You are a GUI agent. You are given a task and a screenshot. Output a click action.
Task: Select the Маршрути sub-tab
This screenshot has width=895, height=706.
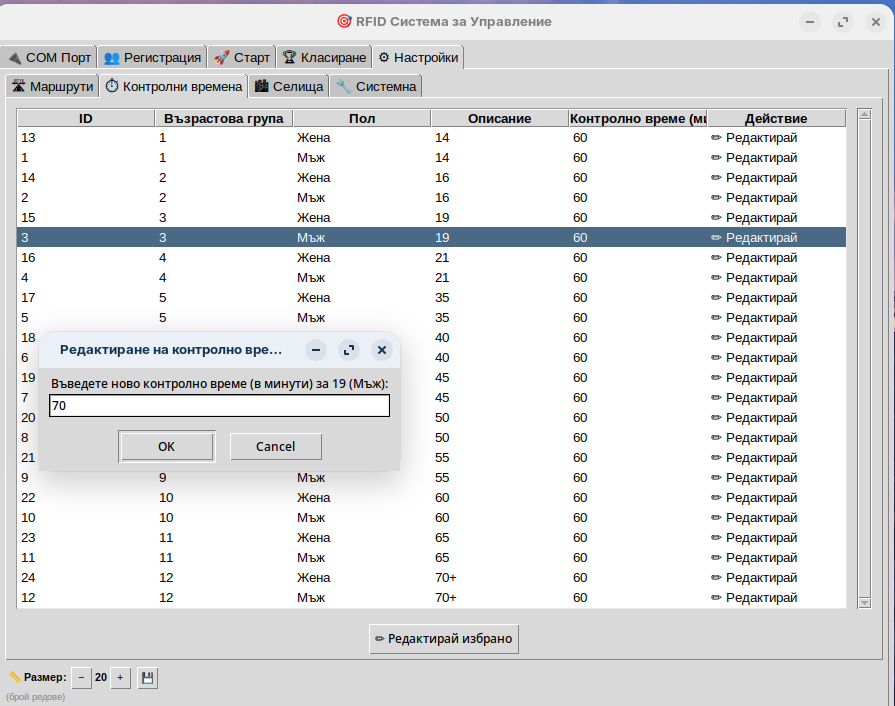click(52, 86)
